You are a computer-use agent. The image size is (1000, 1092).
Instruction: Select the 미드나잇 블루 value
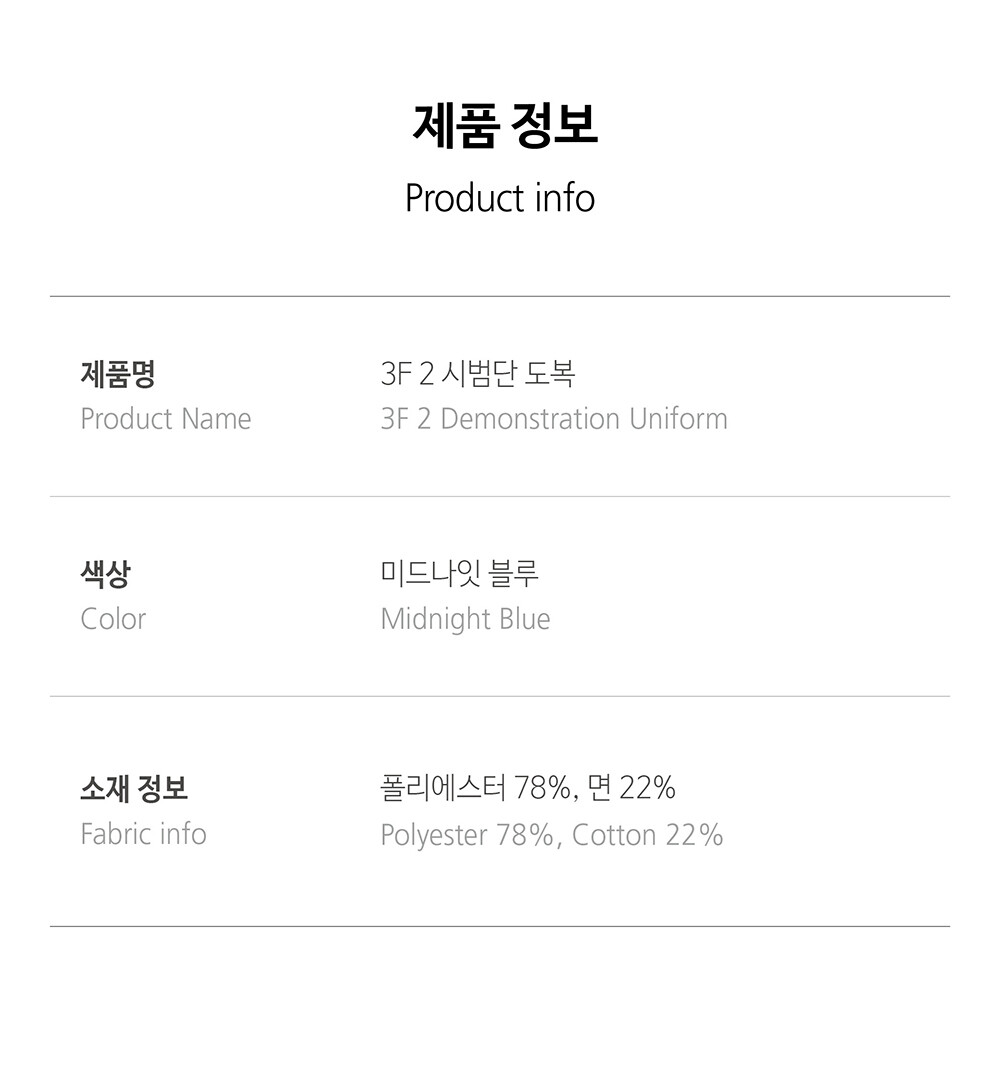pyautogui.click(x=460, y=575)
